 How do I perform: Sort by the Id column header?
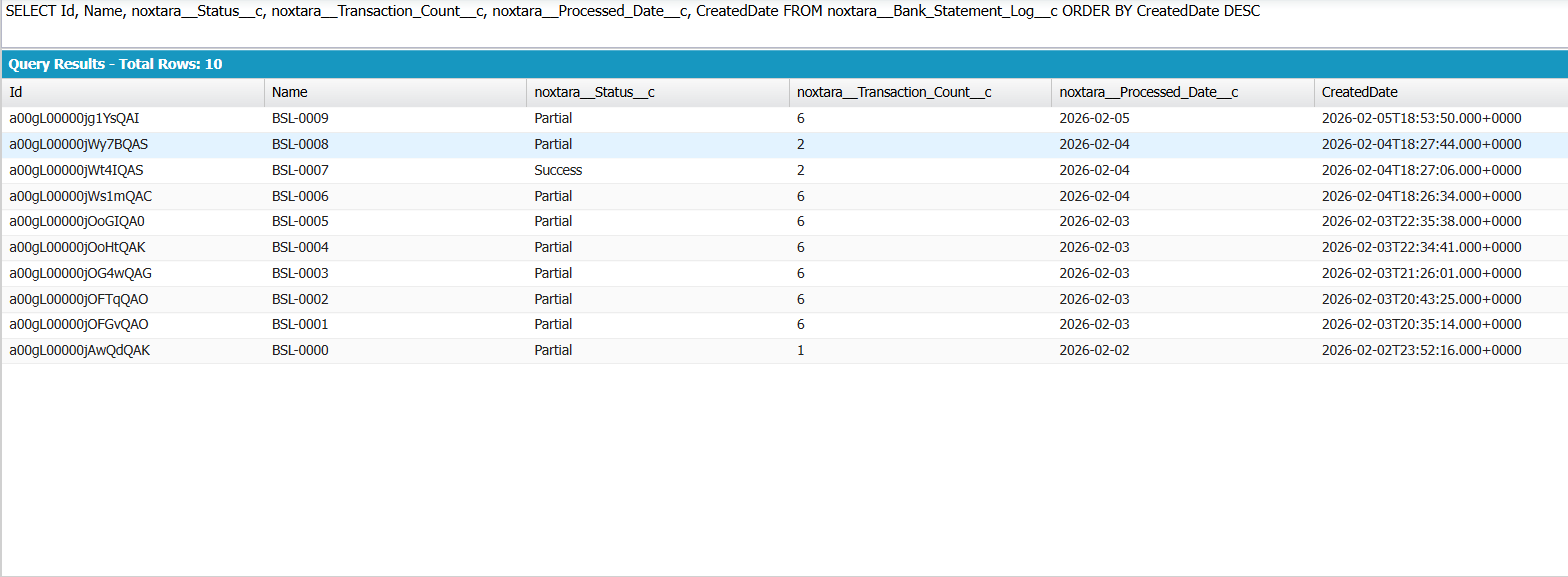coord(133,92)
